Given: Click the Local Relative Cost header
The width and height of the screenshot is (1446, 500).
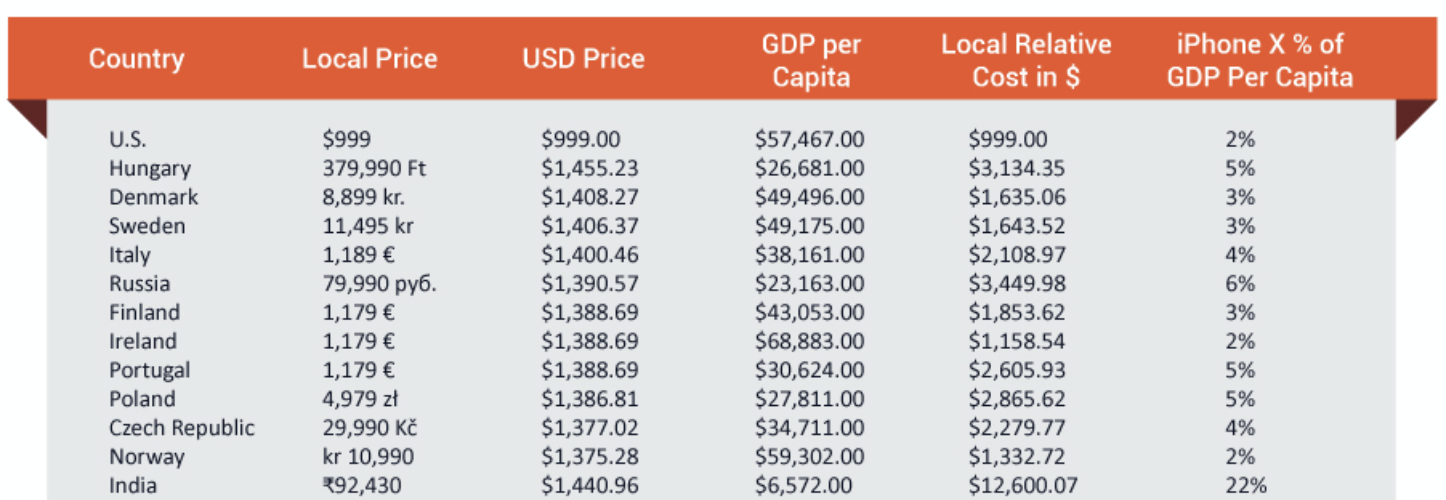Looking at the screenshot, I should coord(1026,60).
